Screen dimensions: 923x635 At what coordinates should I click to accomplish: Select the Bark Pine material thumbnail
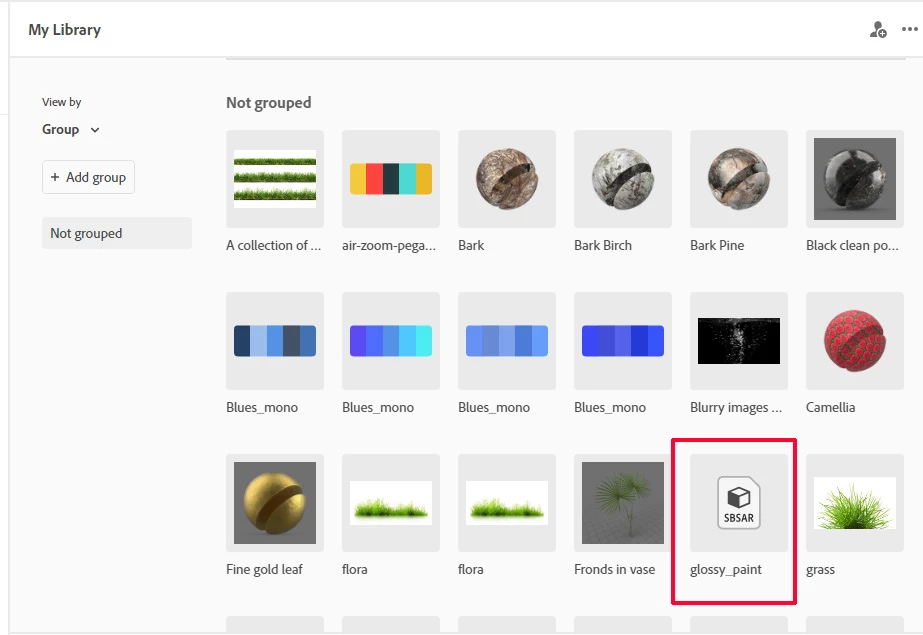pyautogui.click(x=739, y=179)
